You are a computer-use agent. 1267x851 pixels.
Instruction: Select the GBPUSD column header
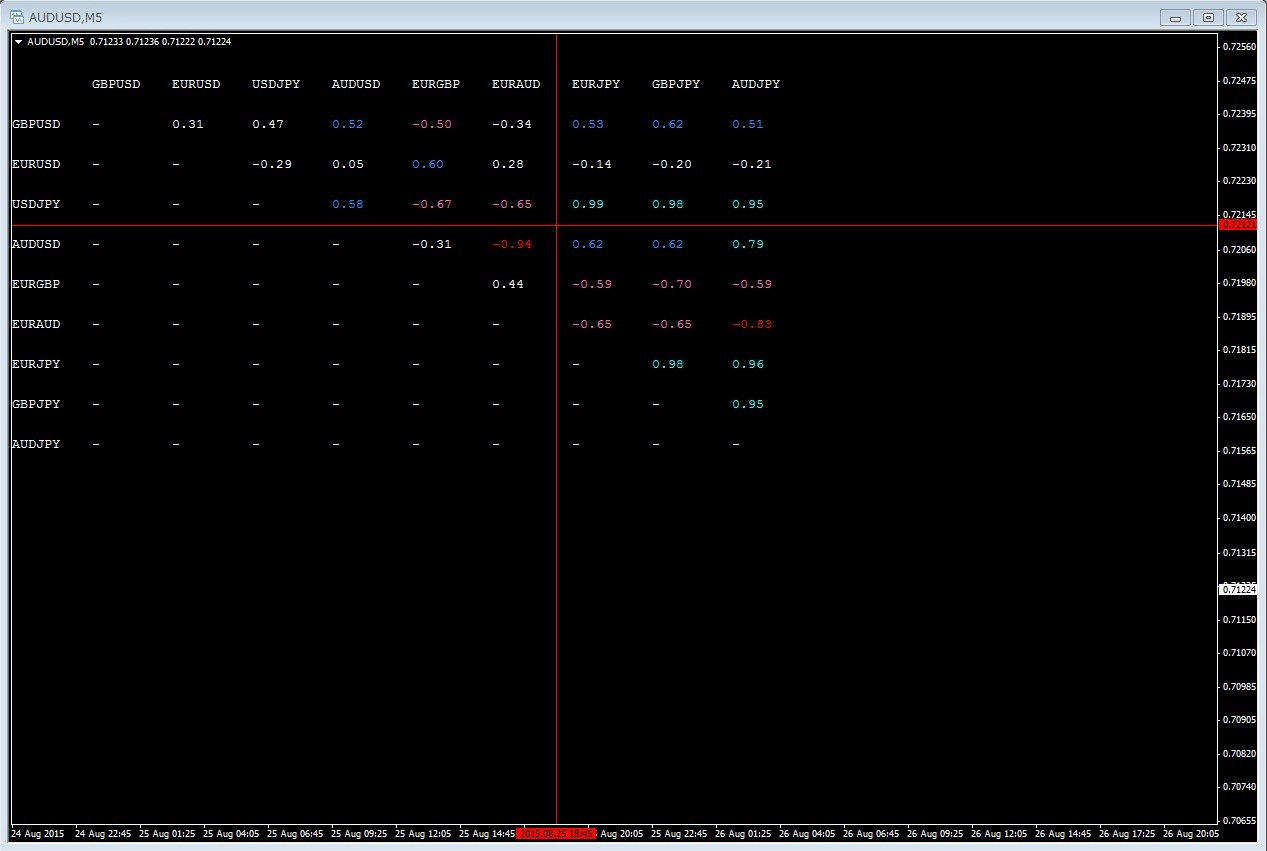pos(116,84)
